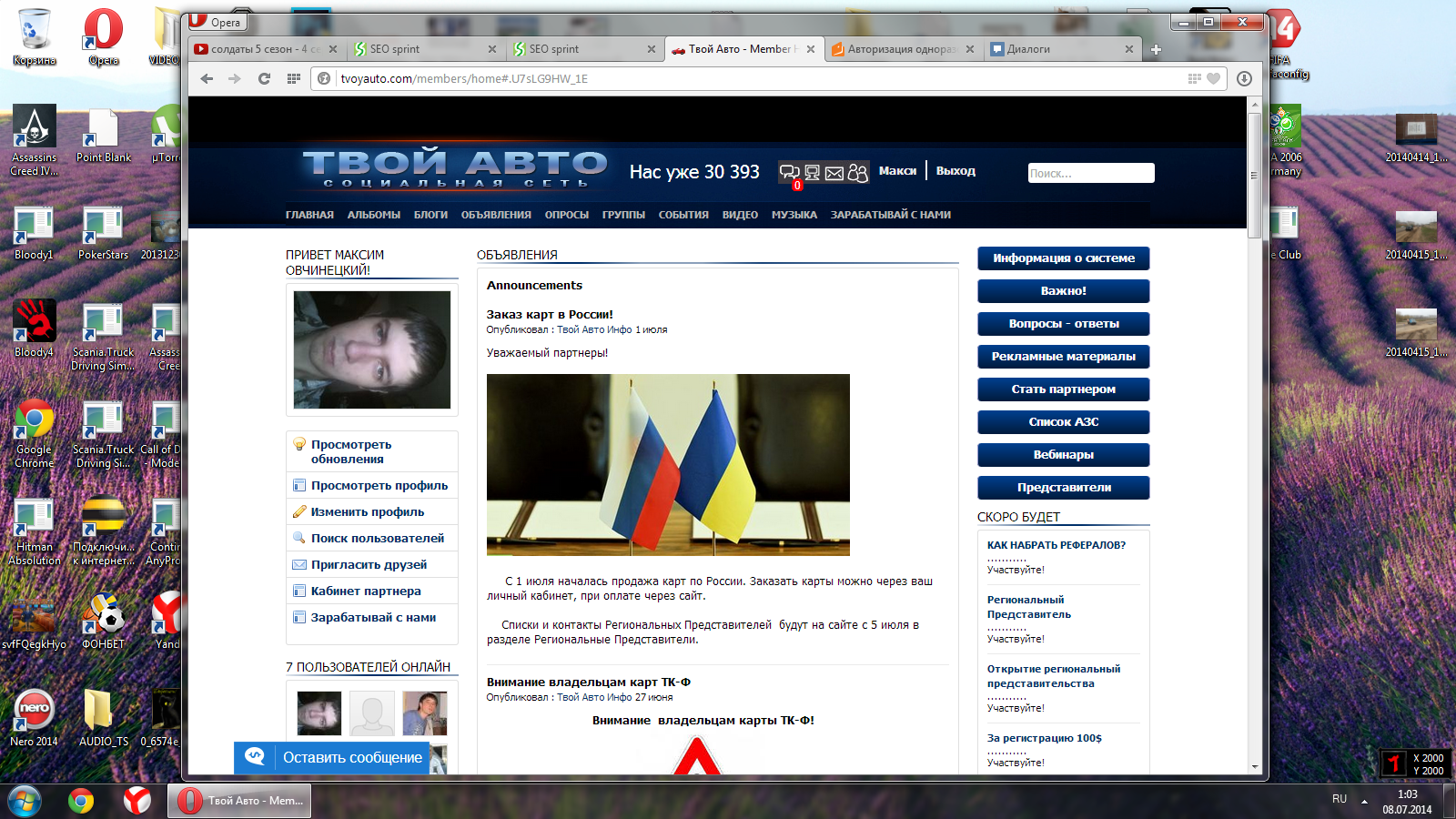Click the computer monitor icon in header

point(812,172)
